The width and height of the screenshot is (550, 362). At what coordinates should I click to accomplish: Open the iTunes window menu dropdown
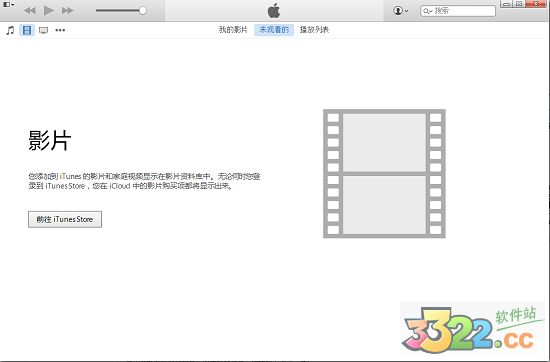point(8,5)
